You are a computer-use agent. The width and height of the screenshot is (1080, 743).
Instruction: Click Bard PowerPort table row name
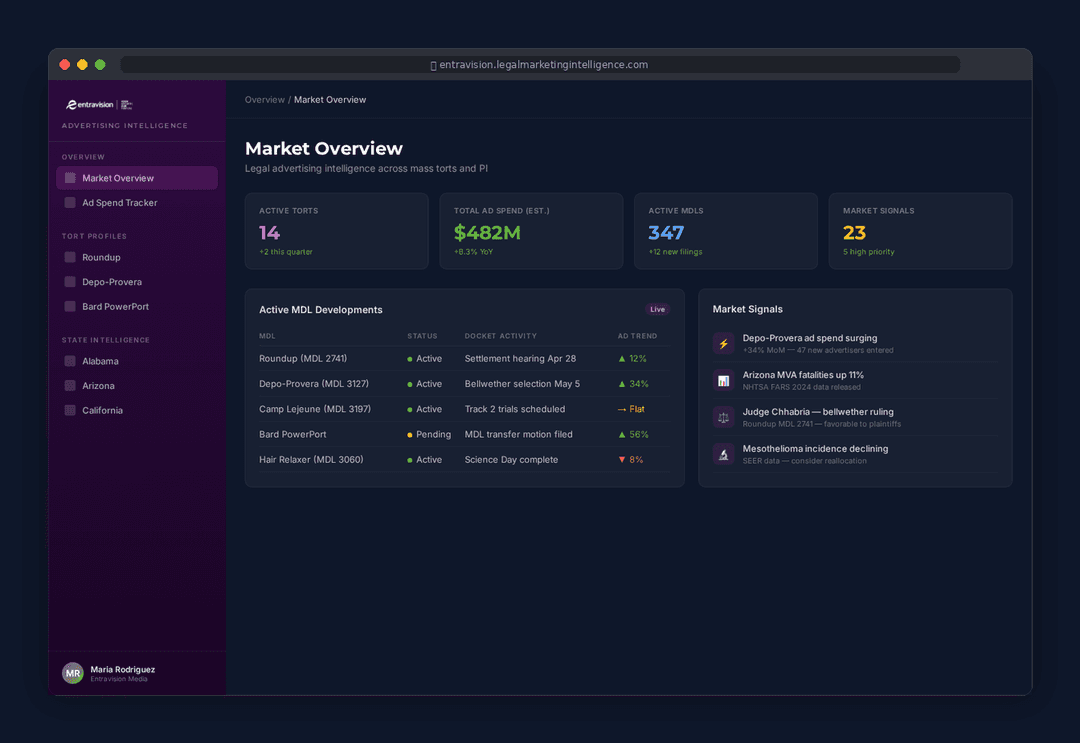293,435
